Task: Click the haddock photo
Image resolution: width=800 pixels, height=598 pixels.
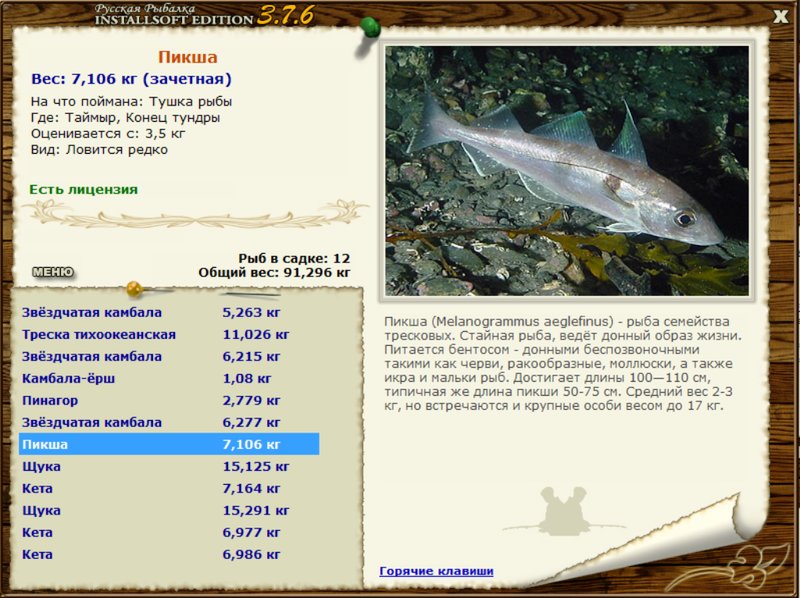Action: coord(567,171)
